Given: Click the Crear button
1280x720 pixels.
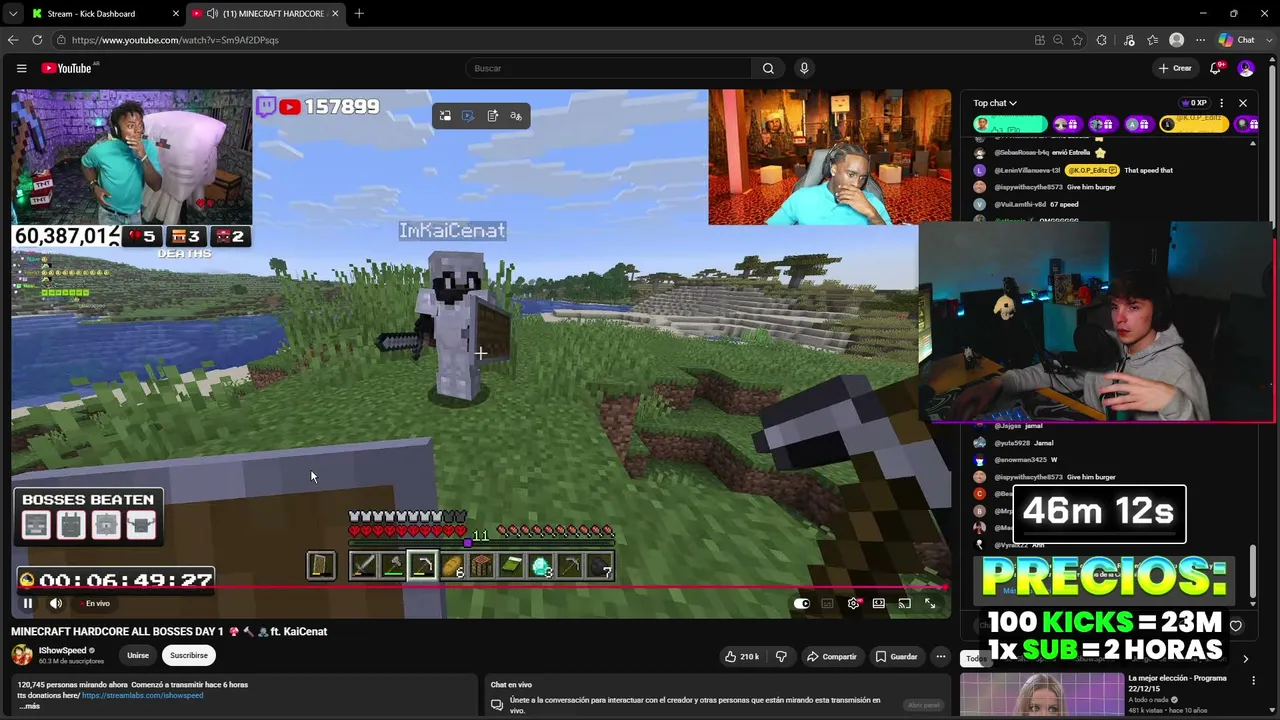Looking at the screenshot, I should tap(1174, 68).
